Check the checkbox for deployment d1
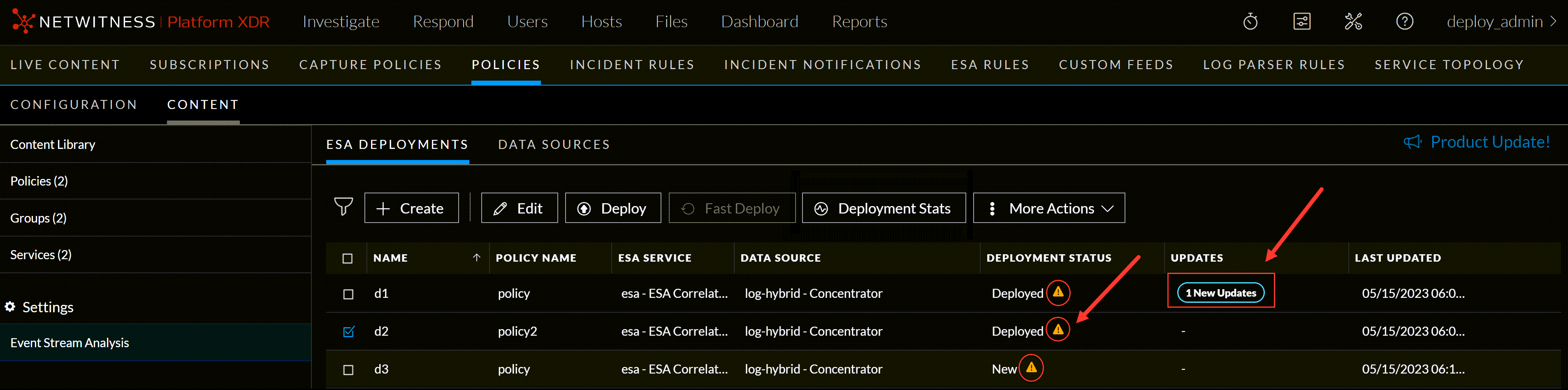1568x390 pixels. [x=348, y=293]
